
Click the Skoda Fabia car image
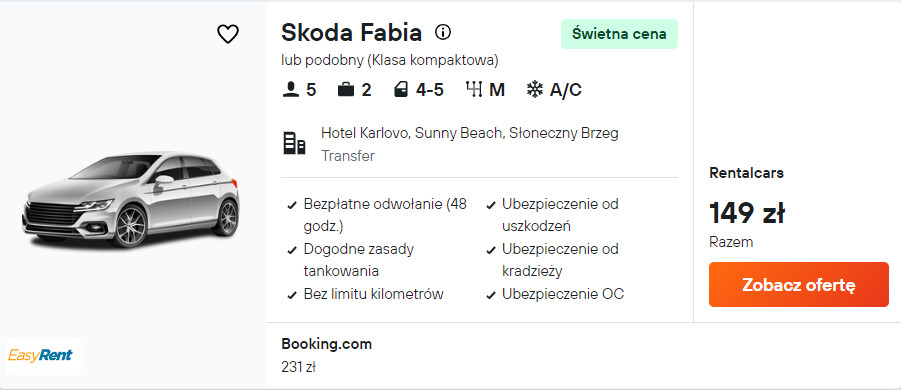tap(131, 199)
